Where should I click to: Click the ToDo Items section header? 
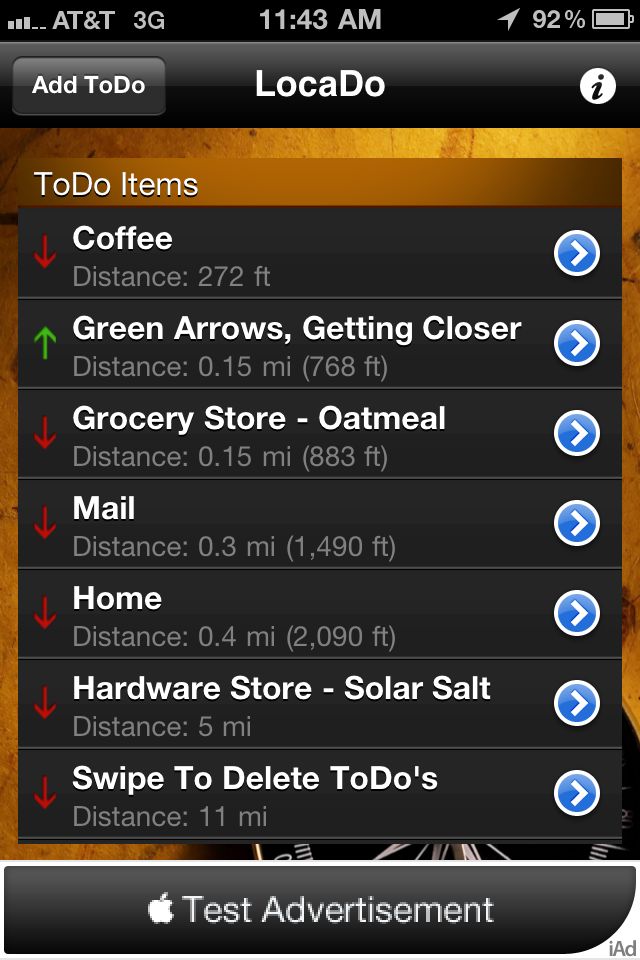[320, 183]
